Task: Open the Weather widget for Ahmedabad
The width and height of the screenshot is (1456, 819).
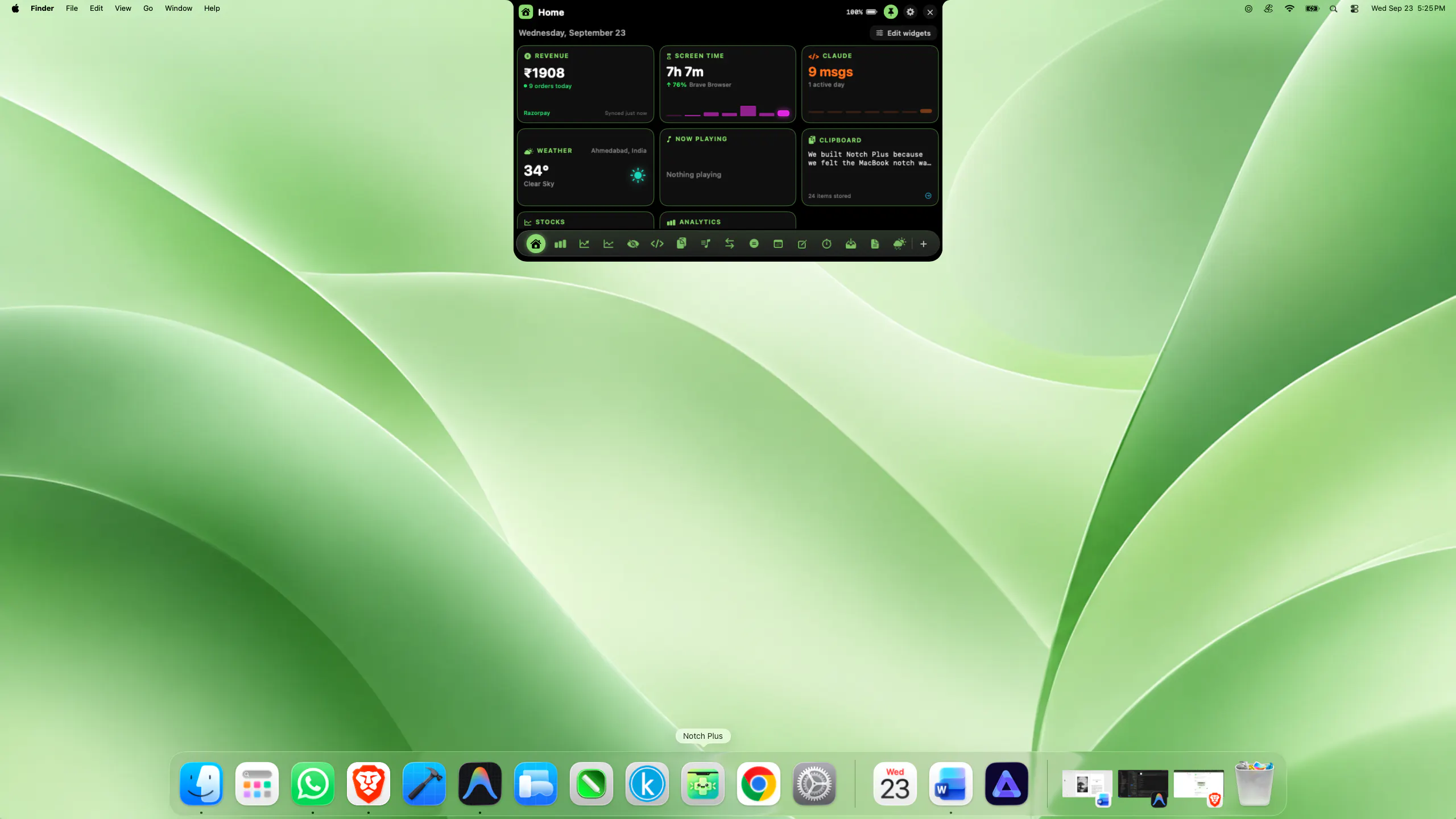Action: click(585, 167)
